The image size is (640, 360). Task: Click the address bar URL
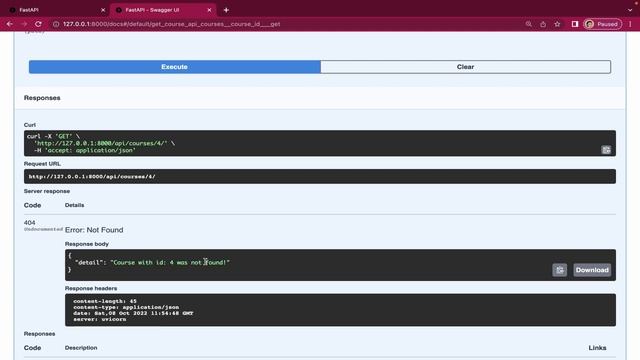point(171,24)
